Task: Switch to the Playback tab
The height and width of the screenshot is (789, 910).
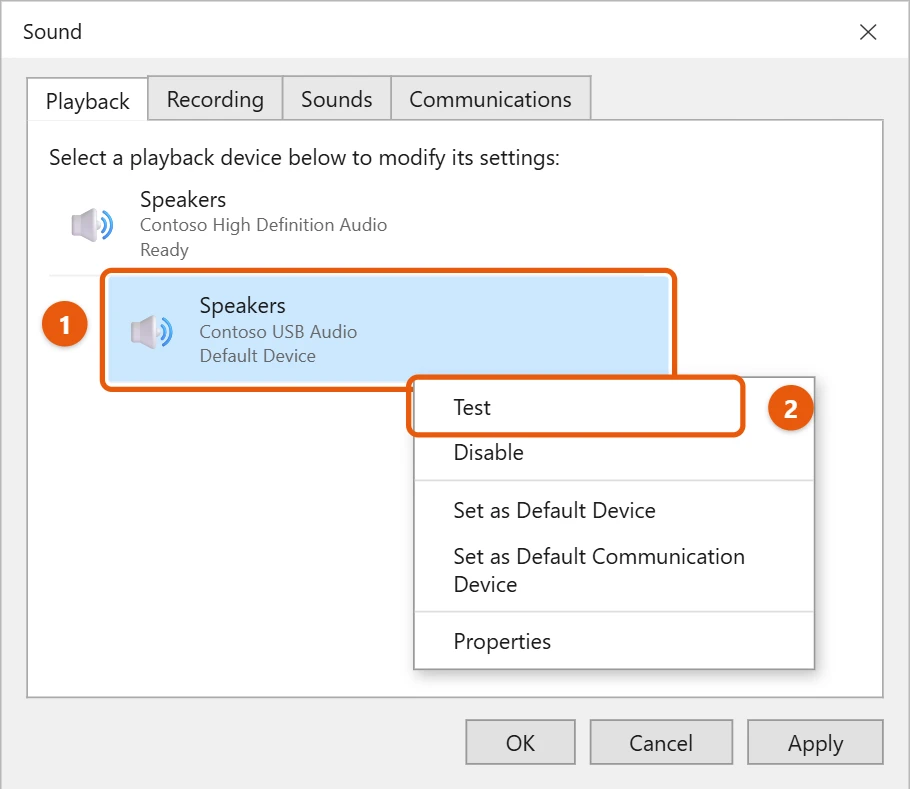Action: pos(88,101)
